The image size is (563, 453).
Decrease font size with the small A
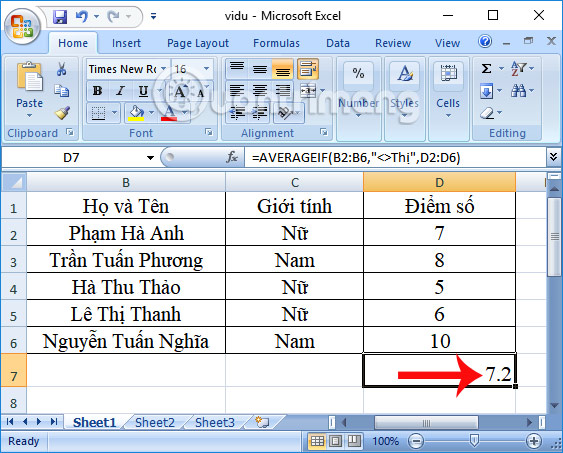click(x=201, y=93)
